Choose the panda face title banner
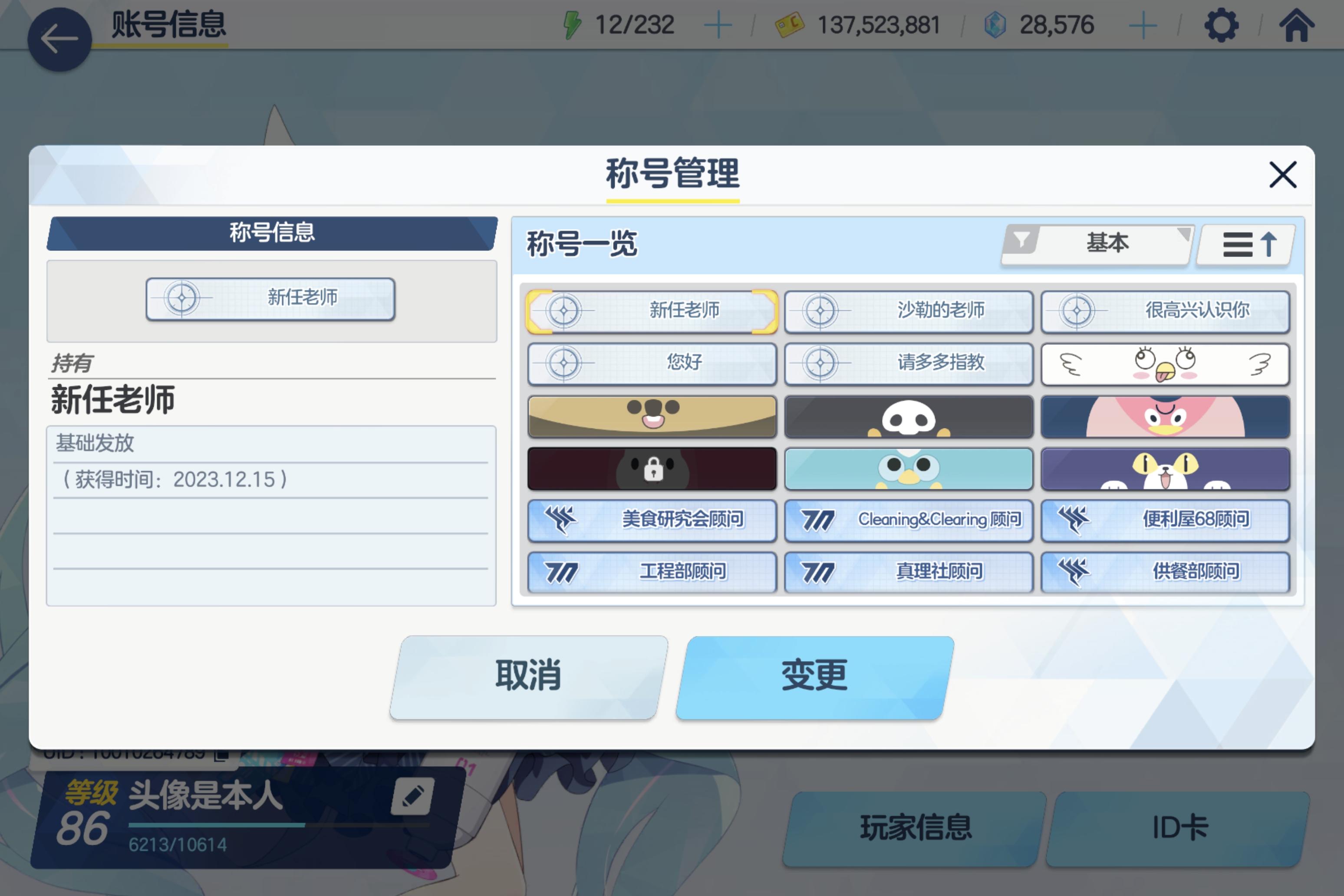The width and height of the screenshot is (1344, 896). [909, 417]
